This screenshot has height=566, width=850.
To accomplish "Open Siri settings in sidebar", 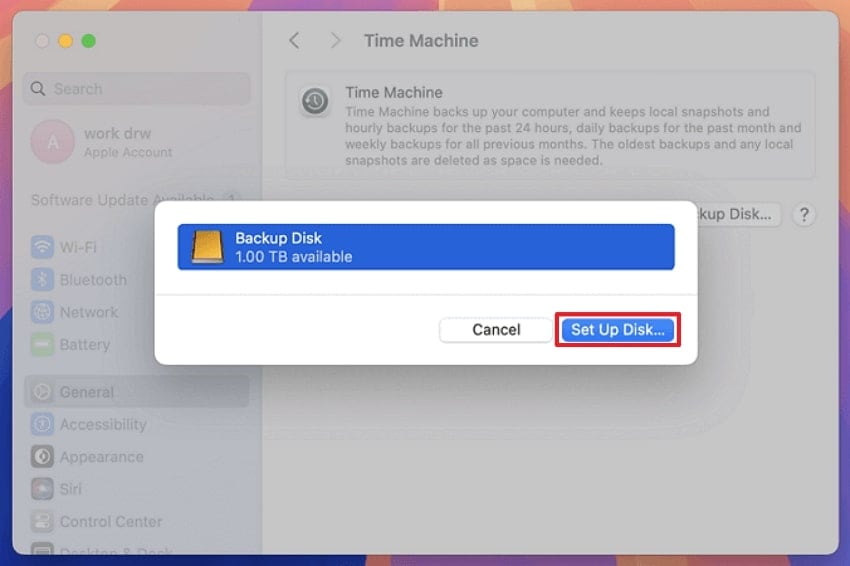I will click(137, 489).
